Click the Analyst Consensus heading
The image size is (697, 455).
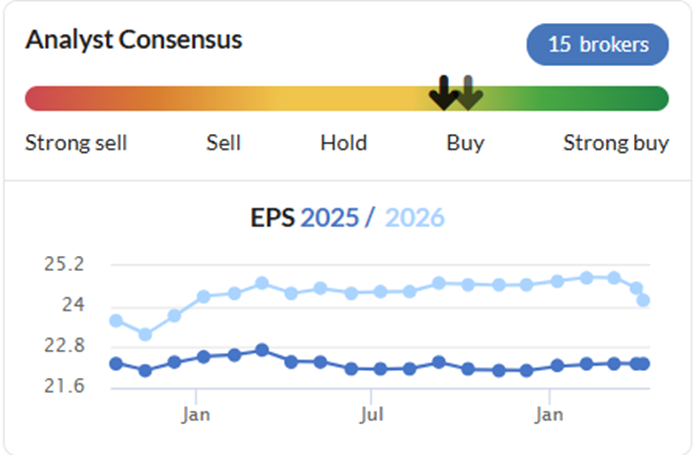(x=134, y=40)
